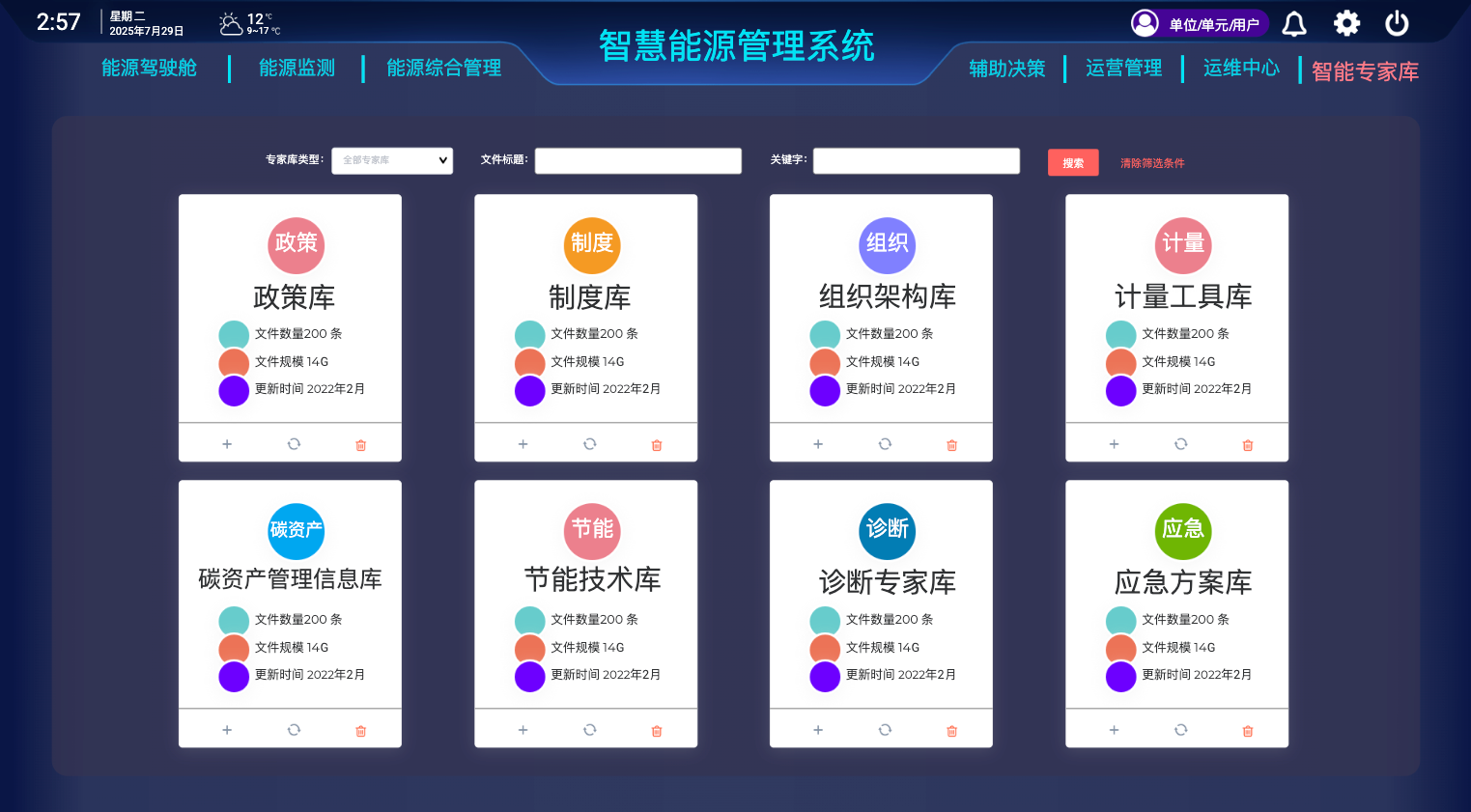Click the add icon on 制度库 card
The image size is (1471, 812).
point(523,444)
